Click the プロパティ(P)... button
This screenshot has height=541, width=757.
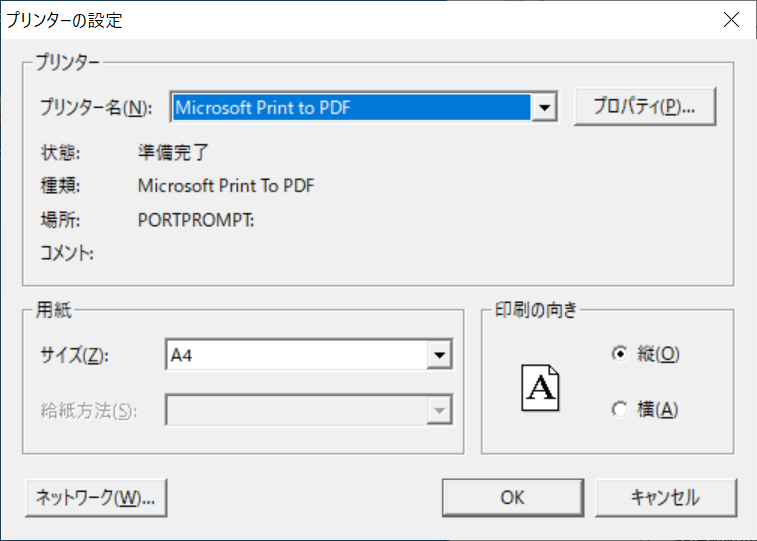click(645, 107)
